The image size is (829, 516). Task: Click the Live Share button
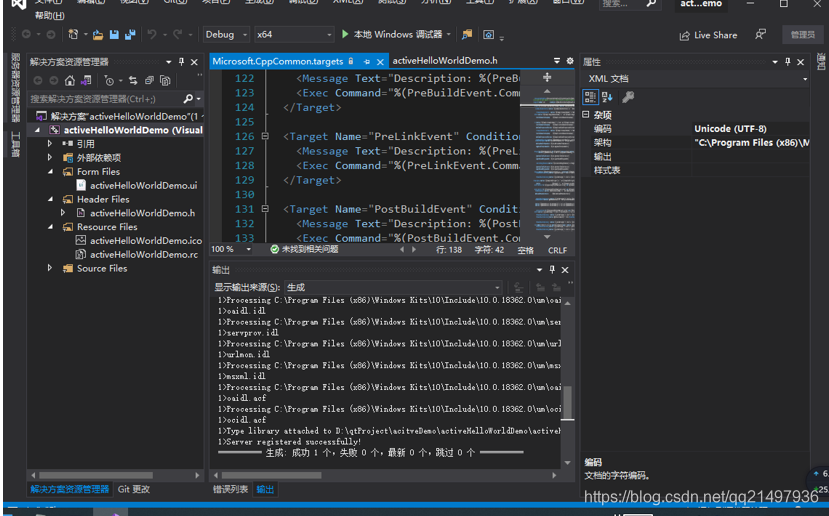(709, 35)
